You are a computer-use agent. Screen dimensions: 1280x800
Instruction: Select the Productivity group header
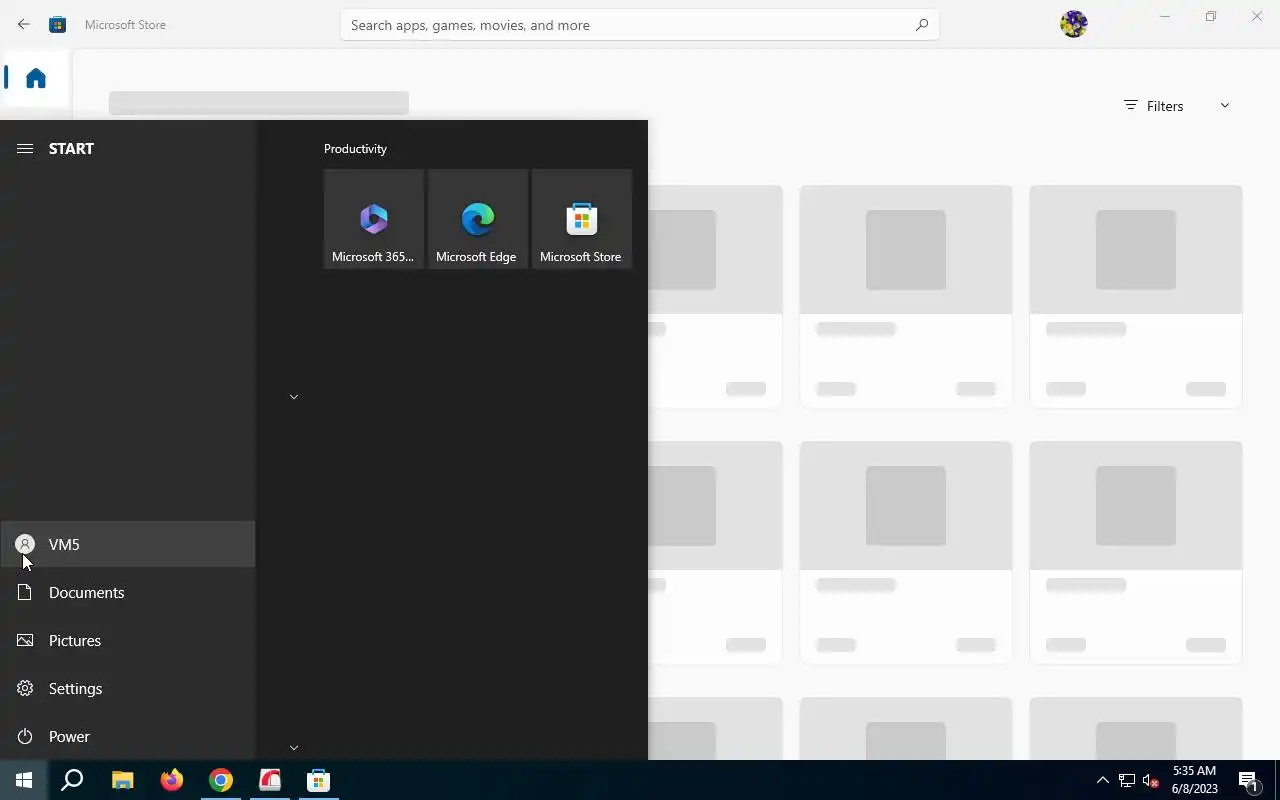point(355,149)
